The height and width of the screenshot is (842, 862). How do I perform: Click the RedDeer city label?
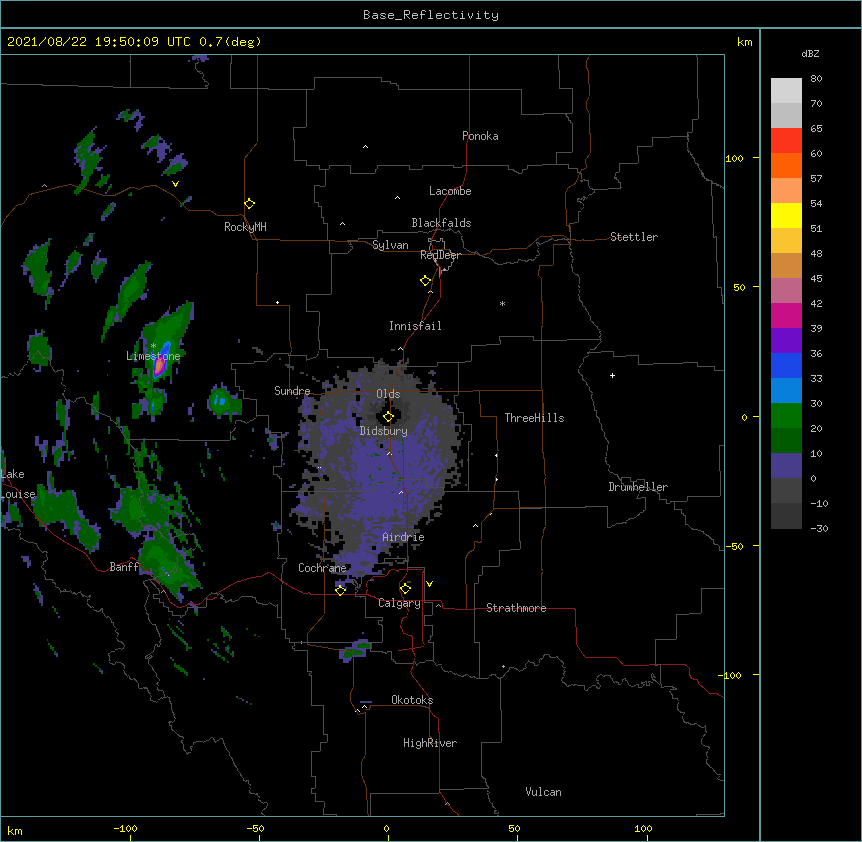click(440, 255)
